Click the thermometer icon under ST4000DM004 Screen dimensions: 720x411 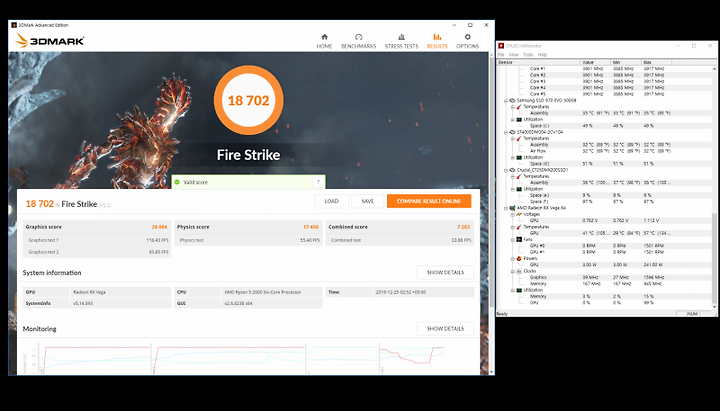coord(519,138)
